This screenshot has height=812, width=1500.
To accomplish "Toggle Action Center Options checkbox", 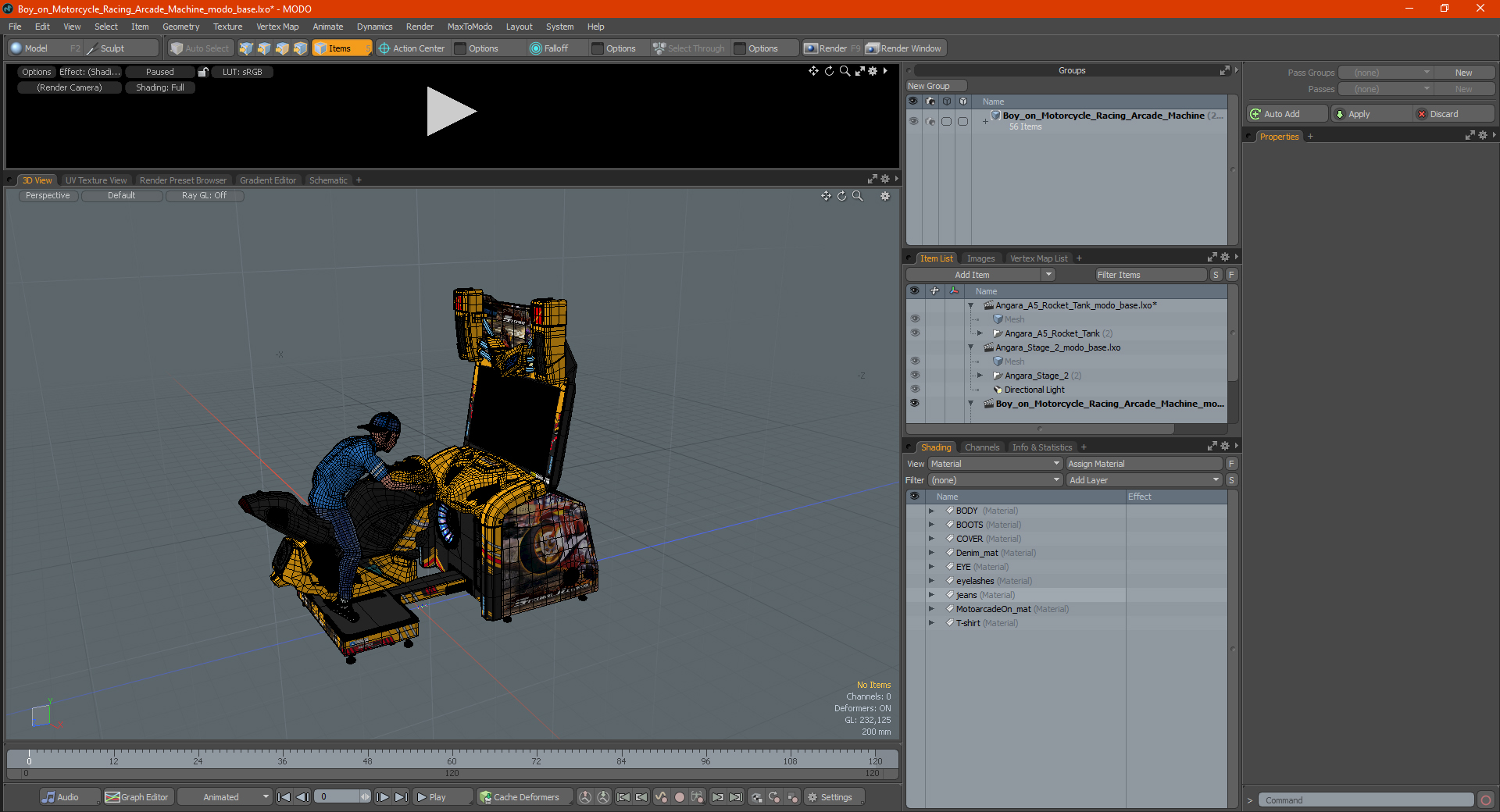I will click(460, 48).
